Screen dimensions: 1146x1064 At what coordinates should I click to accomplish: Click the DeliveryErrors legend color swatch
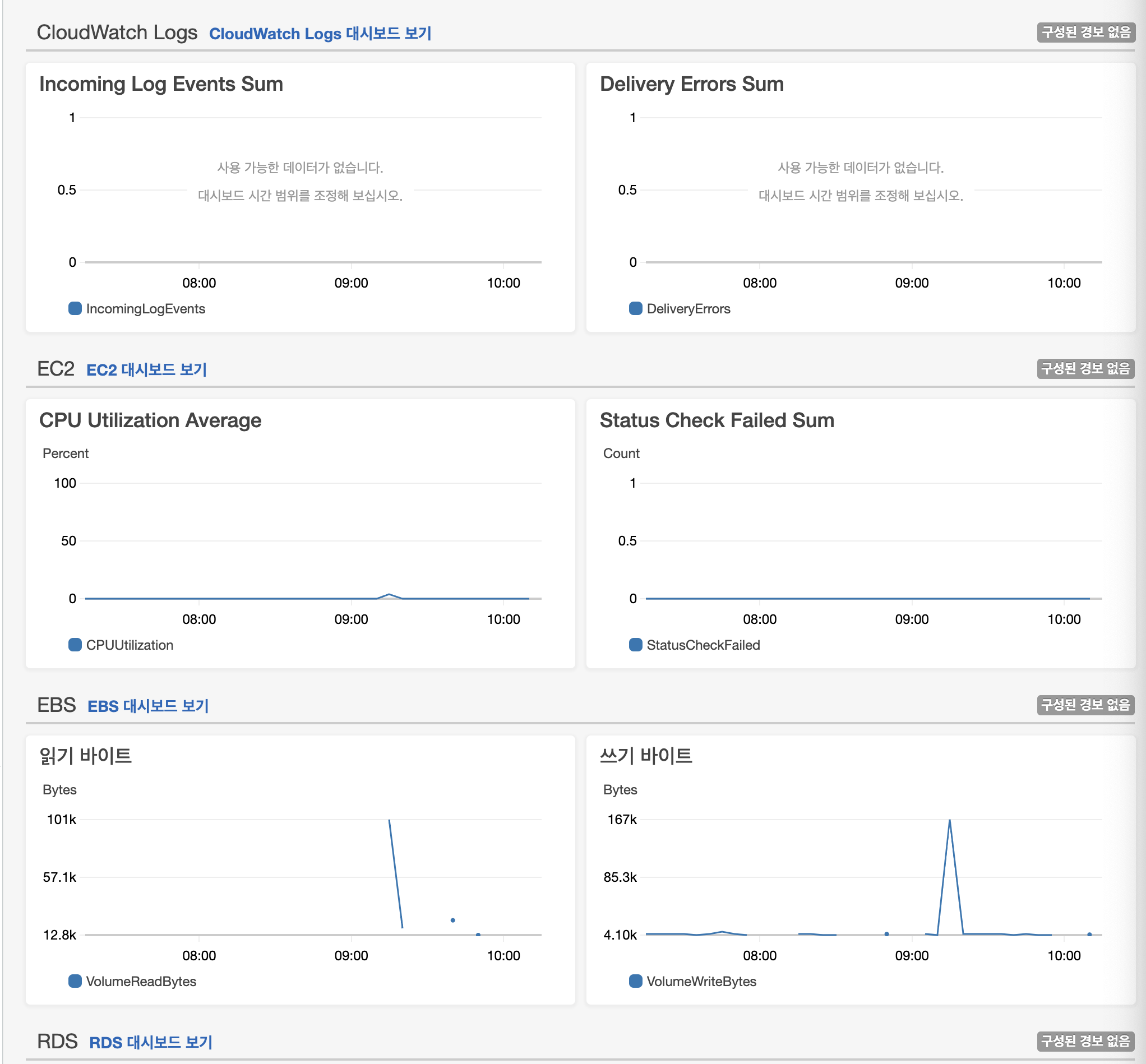point(635,309)
